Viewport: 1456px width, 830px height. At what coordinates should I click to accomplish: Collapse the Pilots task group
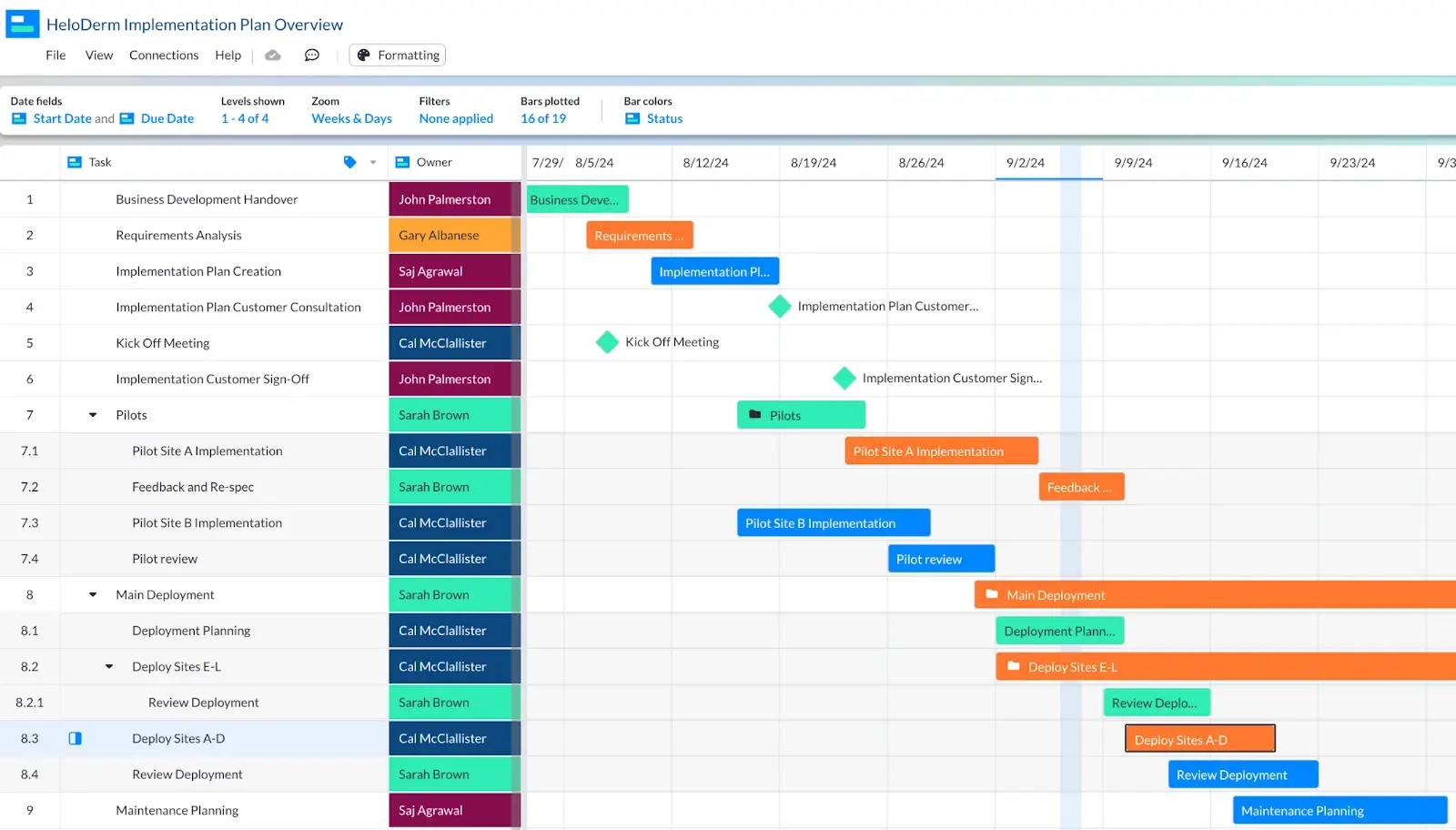(x=93, y=415)
